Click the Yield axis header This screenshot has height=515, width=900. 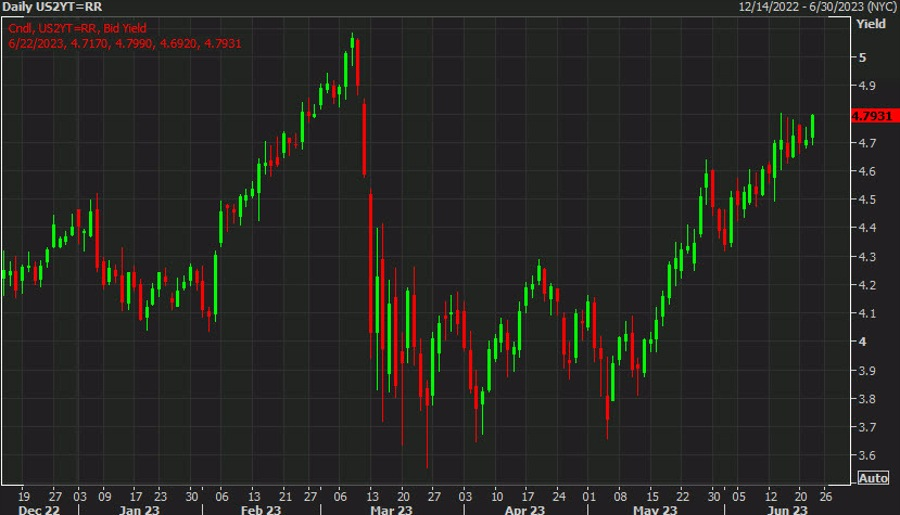pyautogui.click(x=875, y=24)
